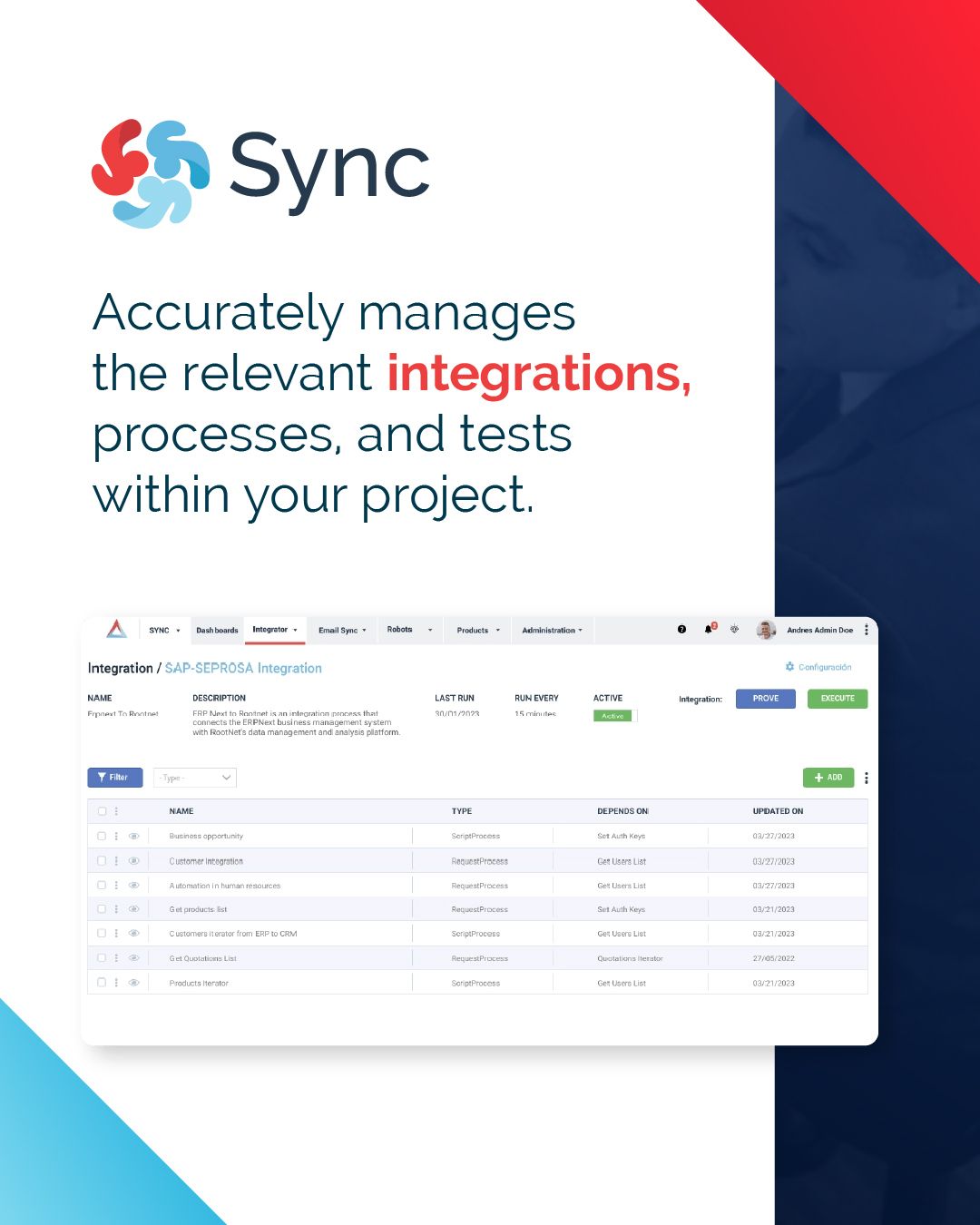980x1225 pixels.
Task: Check the Products Iterator row checkbox
Action: pyautogui.click(x=102, y=982)
